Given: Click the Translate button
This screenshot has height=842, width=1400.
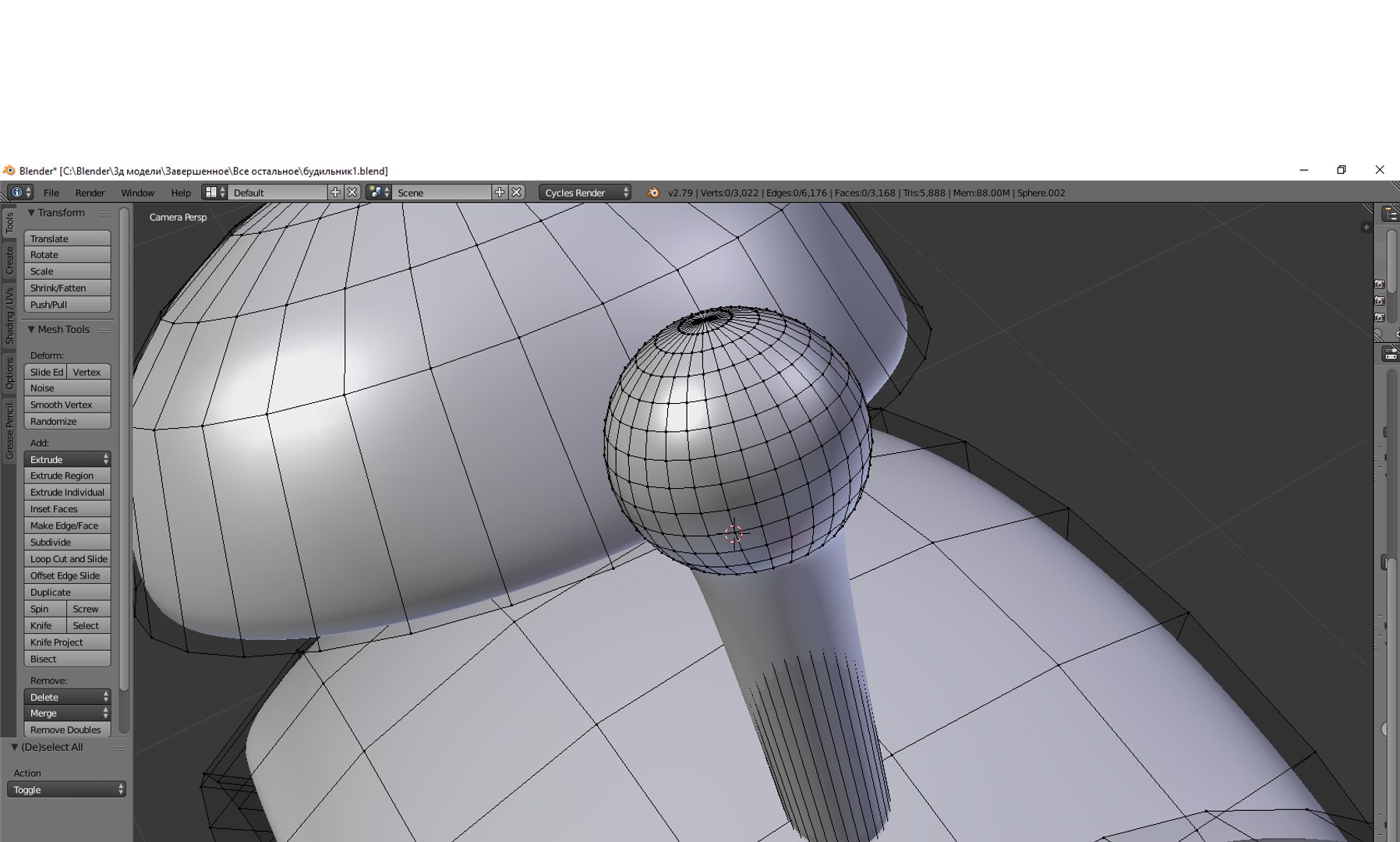Looking at the screenshot, I should (67, 239).
